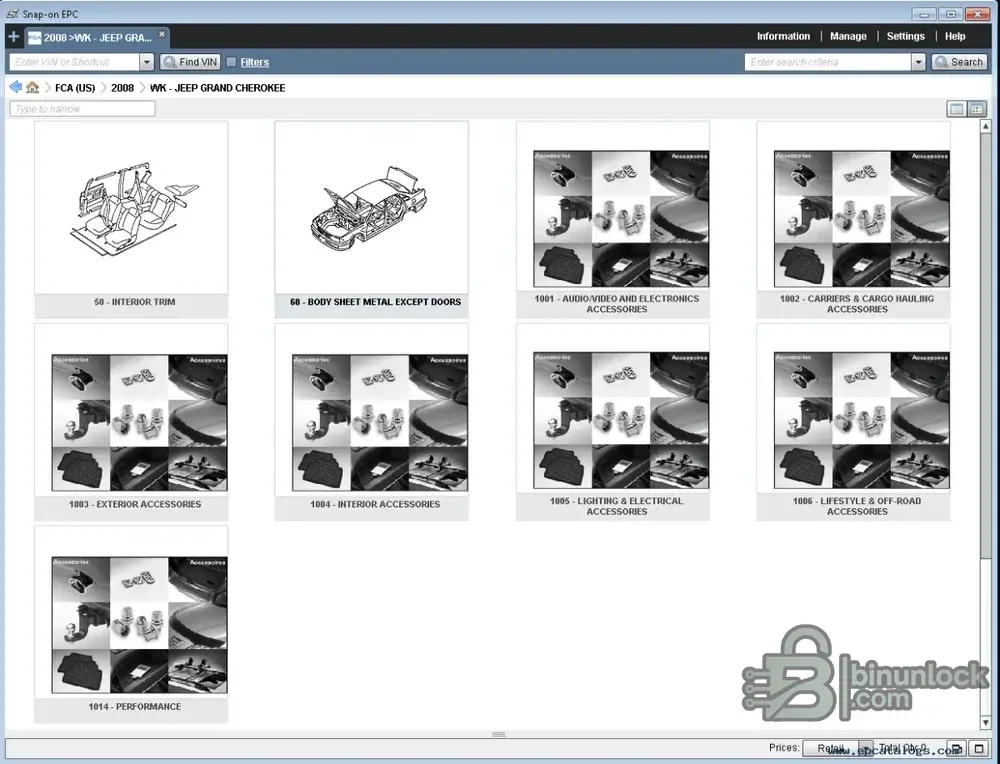The width and height of the screenshot is (1000, 764).
Task: Open the Prices Retail dropdown
Action: [x=837, y=747]
